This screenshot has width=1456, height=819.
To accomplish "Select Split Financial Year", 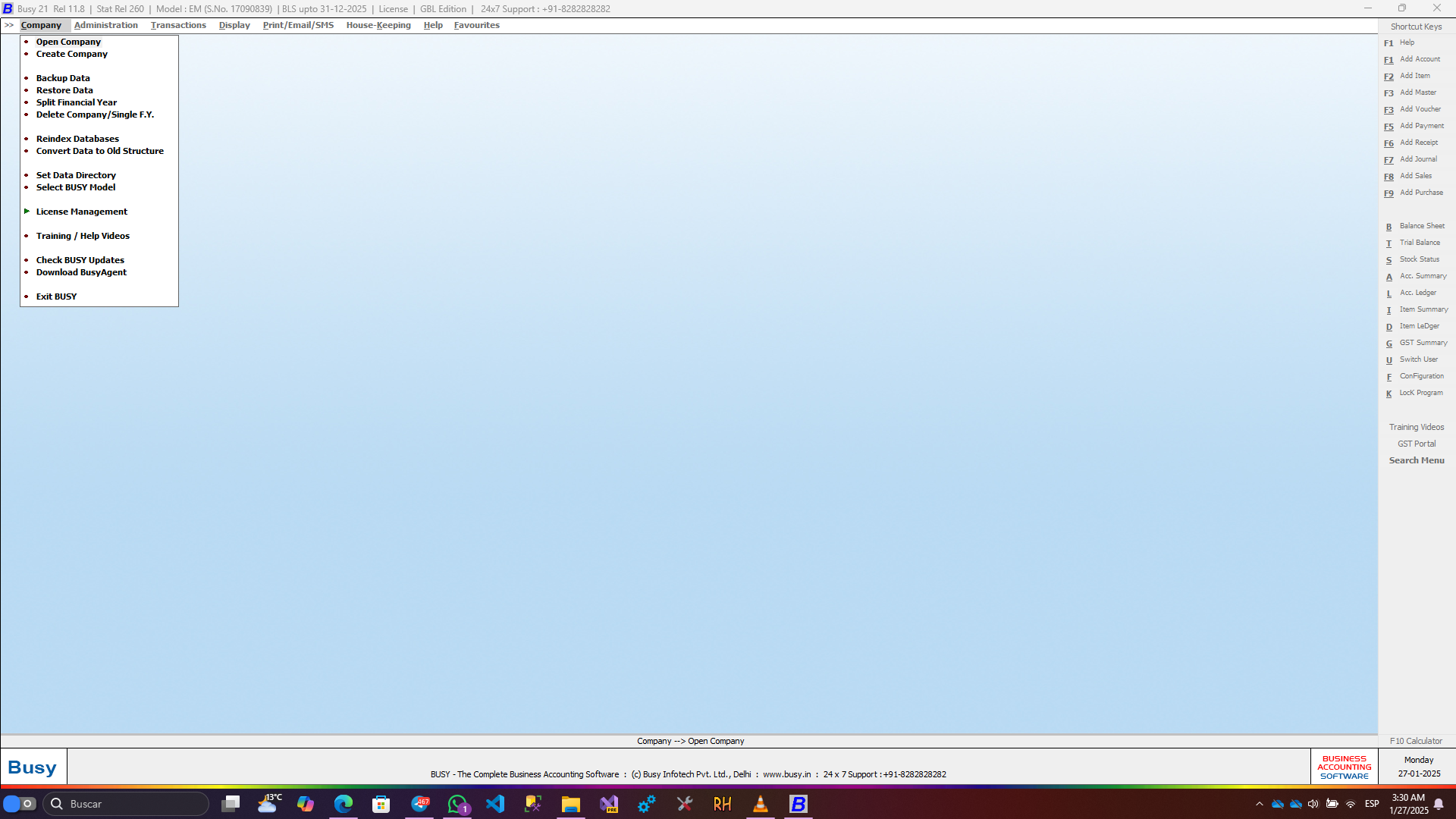I will pos(77,102).
